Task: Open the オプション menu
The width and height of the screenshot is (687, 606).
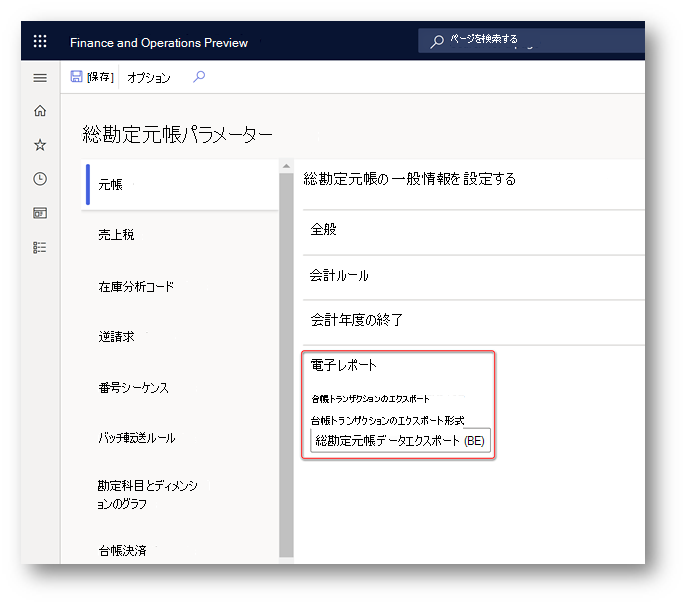Action: 149,78
